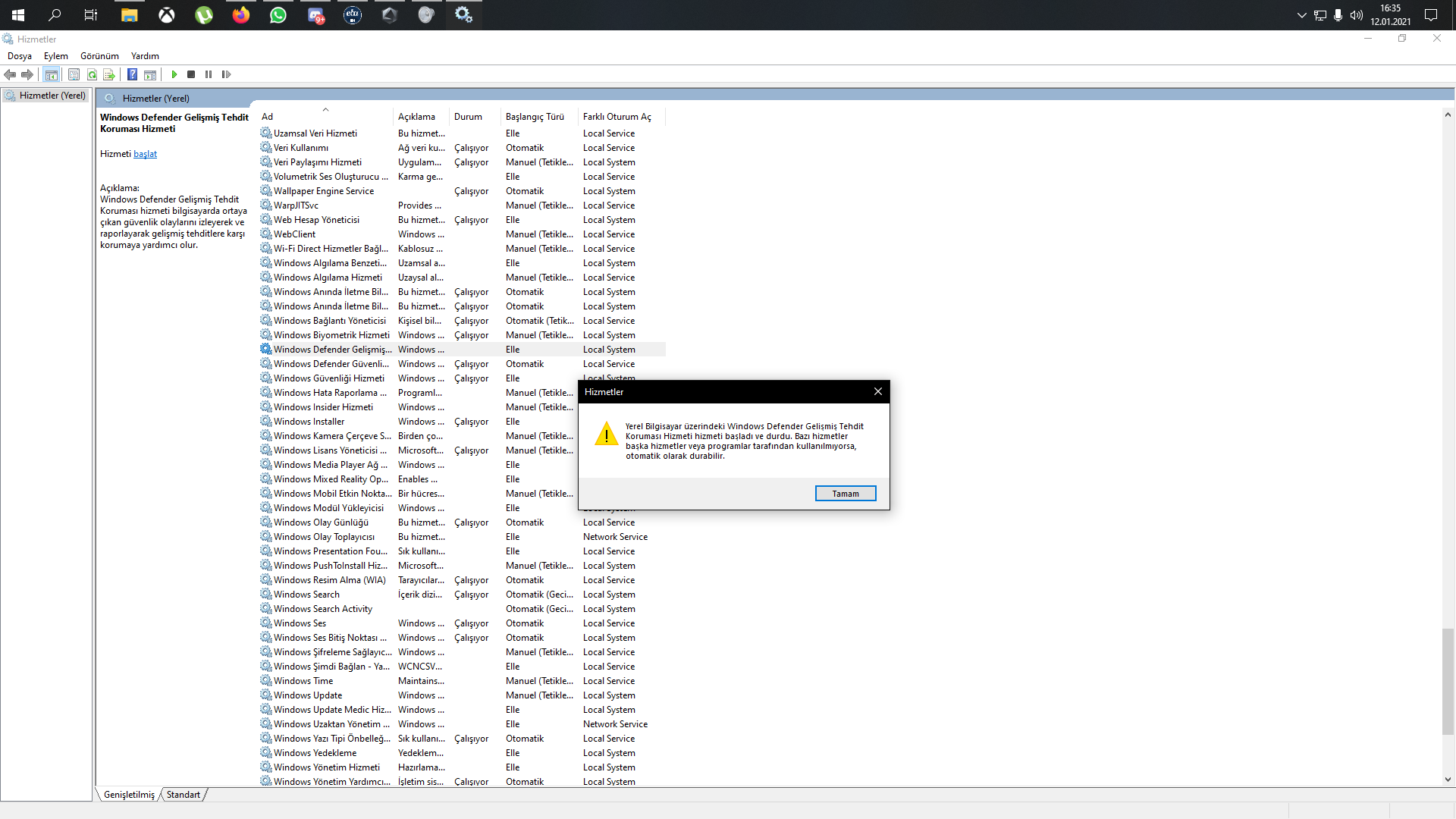Show hidden tray icons chevron
The height and width of the screenshot is (819, 1456).
click(1301, 15)
